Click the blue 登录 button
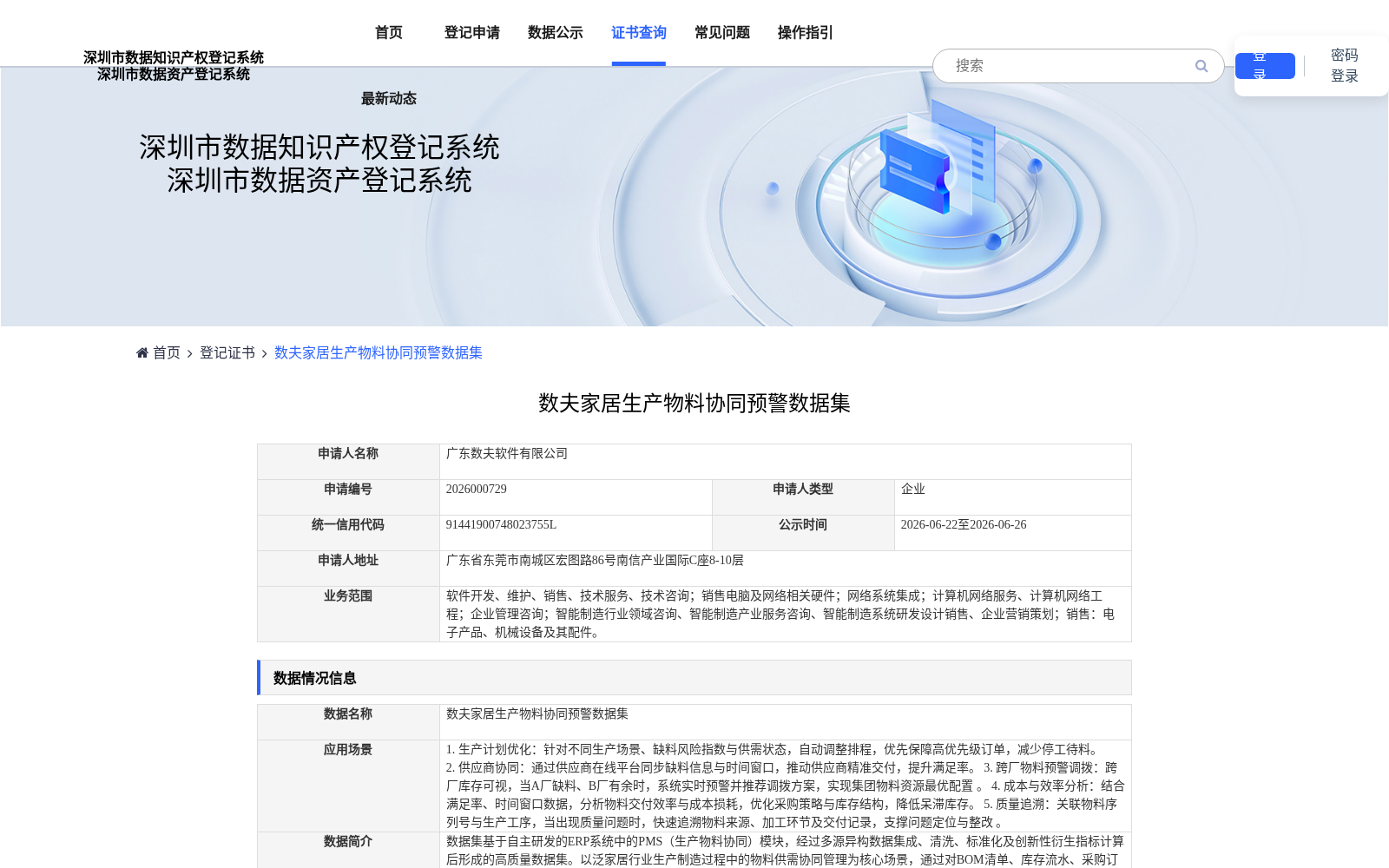 (1265, 66)
